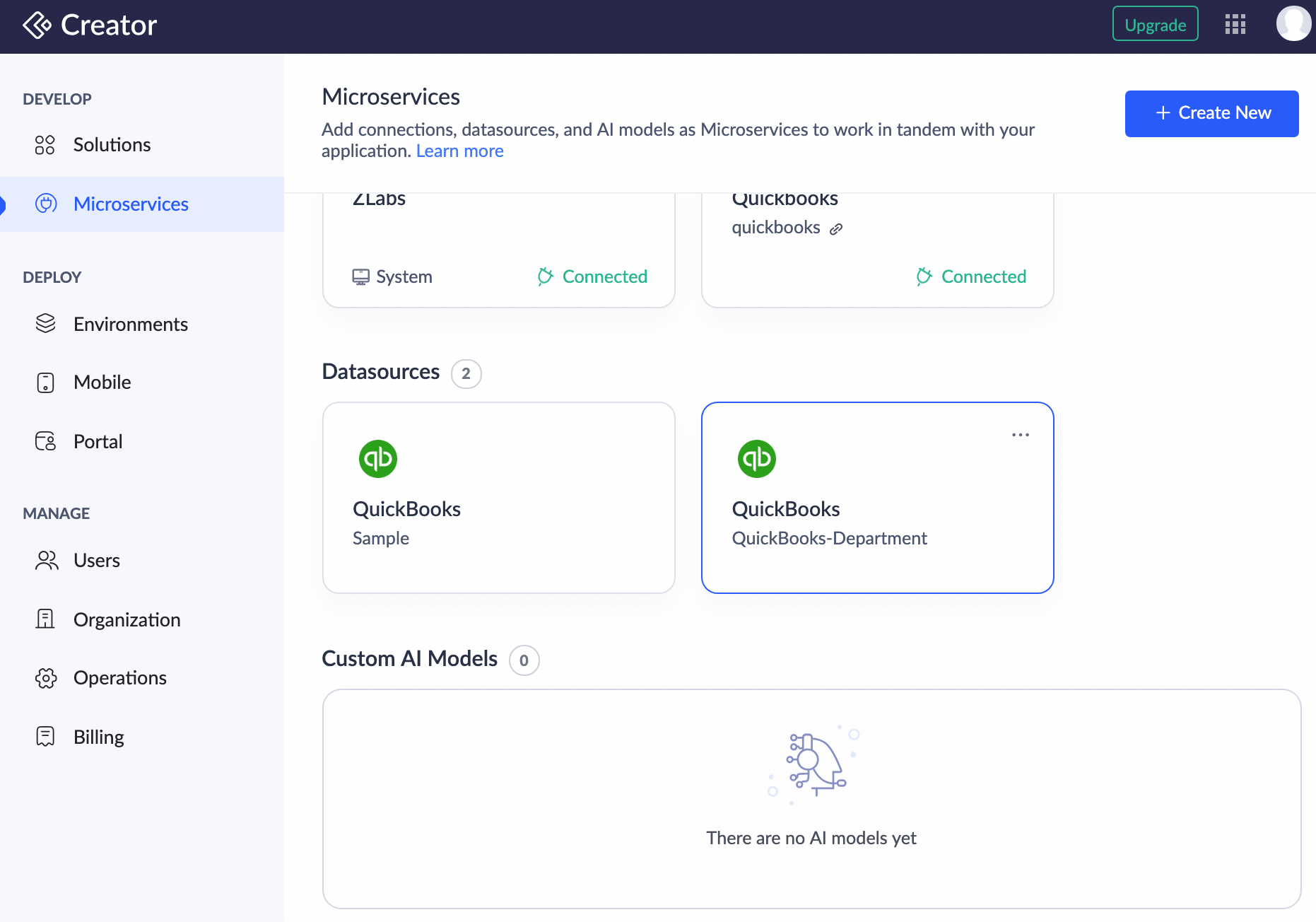
Task: Click the Creator brand name
Action: 109,25
